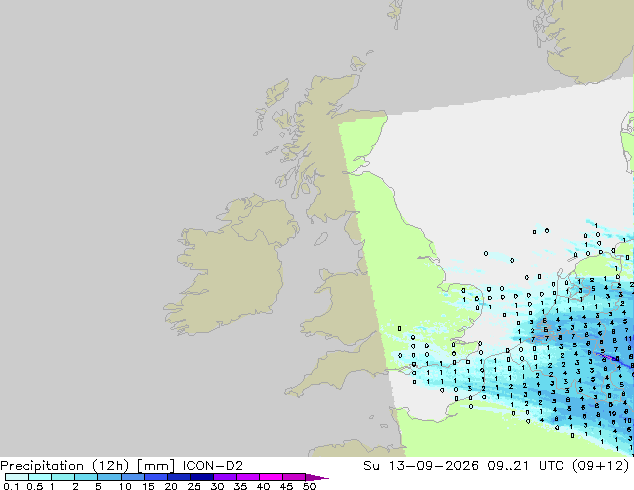Screen dimensions: 634x490
Task: Click the date 13-09-2026 label
Action: point(433,466)
